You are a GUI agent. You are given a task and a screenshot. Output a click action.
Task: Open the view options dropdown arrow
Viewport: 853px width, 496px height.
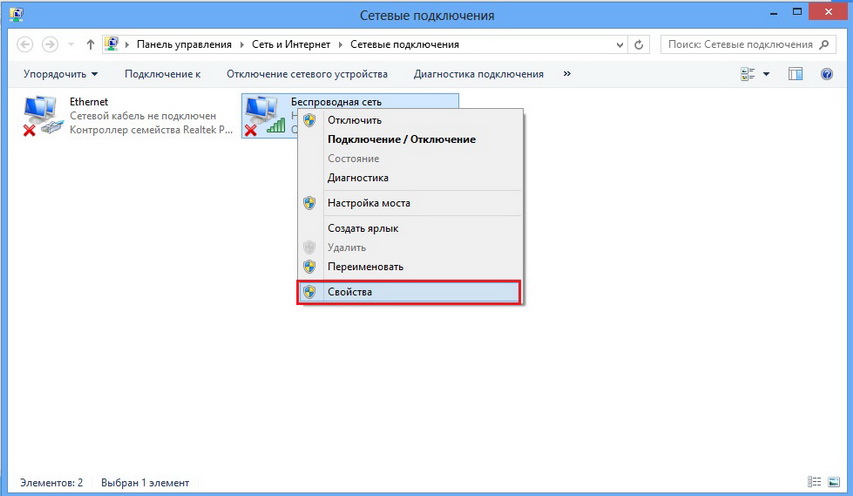click(767, 74)
